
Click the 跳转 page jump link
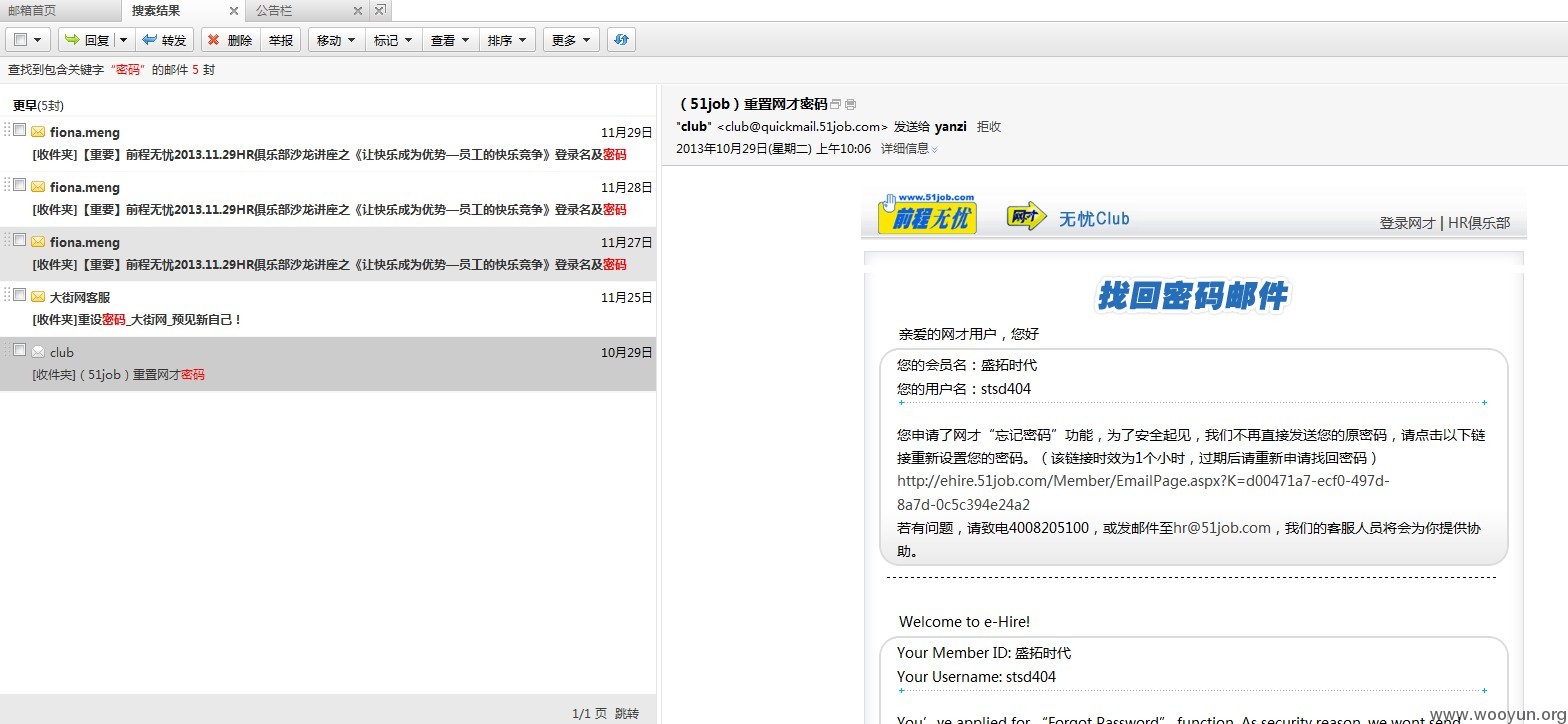point(626,714)
